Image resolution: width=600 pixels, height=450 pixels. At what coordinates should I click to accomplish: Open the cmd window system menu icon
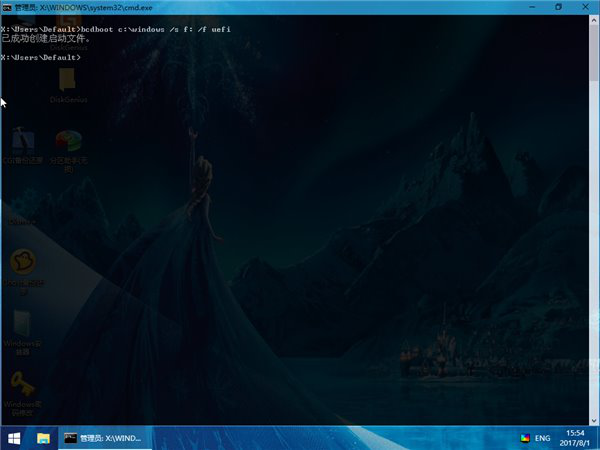(7, 9)
